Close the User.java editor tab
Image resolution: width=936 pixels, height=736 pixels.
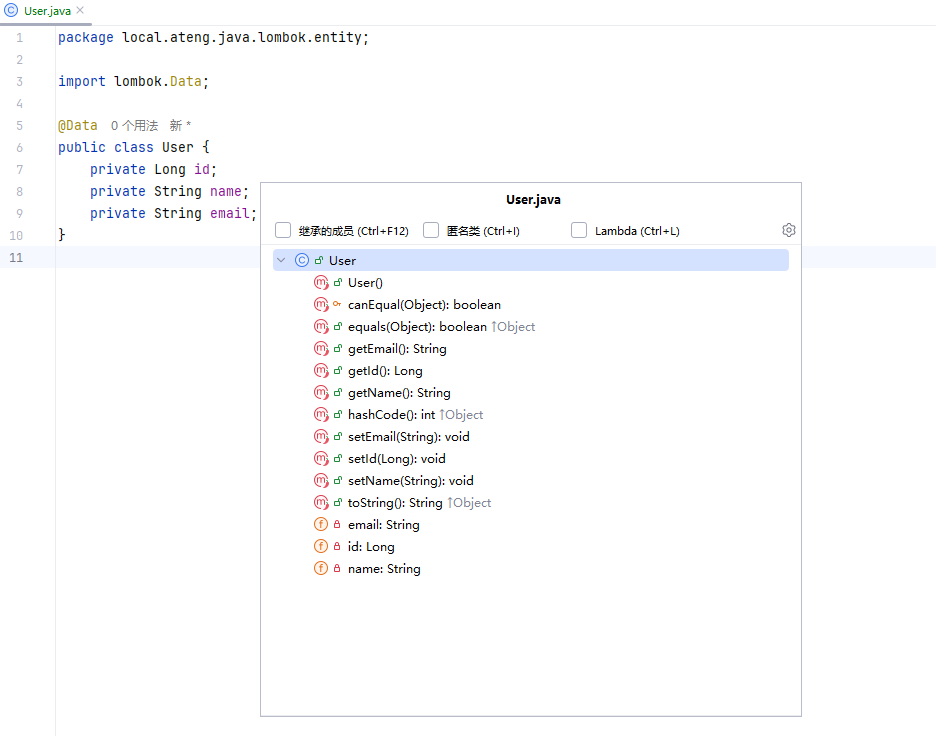point(80,10)
